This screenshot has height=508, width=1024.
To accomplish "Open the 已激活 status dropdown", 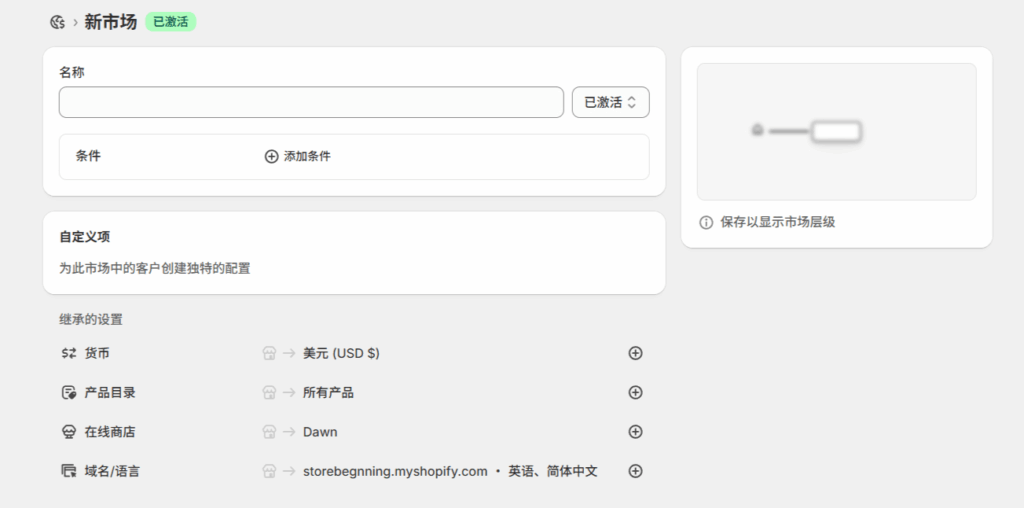I will pyautogui.click(x=610, y=102).
